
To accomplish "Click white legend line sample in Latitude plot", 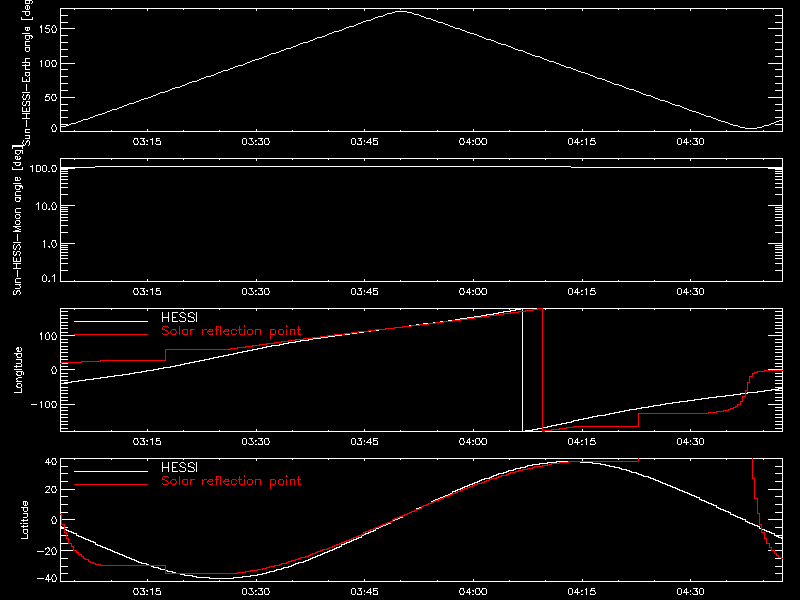I will (x=111, y=471).
